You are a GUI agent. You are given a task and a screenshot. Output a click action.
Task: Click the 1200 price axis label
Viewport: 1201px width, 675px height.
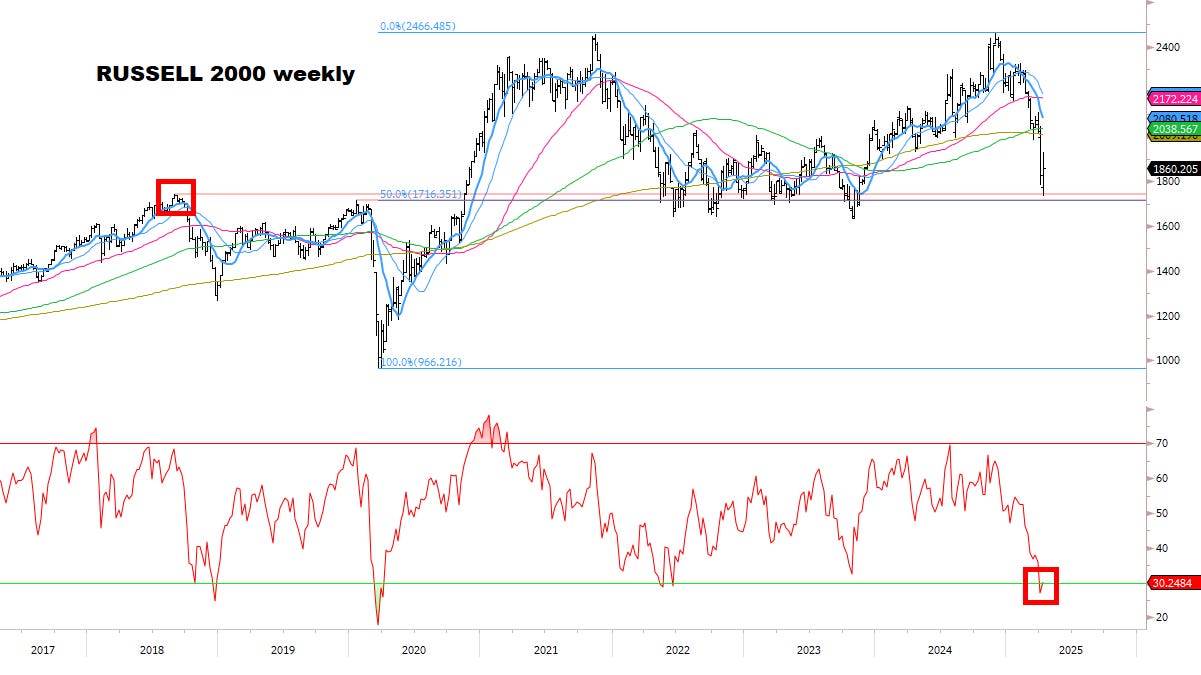pos(1166,317)
